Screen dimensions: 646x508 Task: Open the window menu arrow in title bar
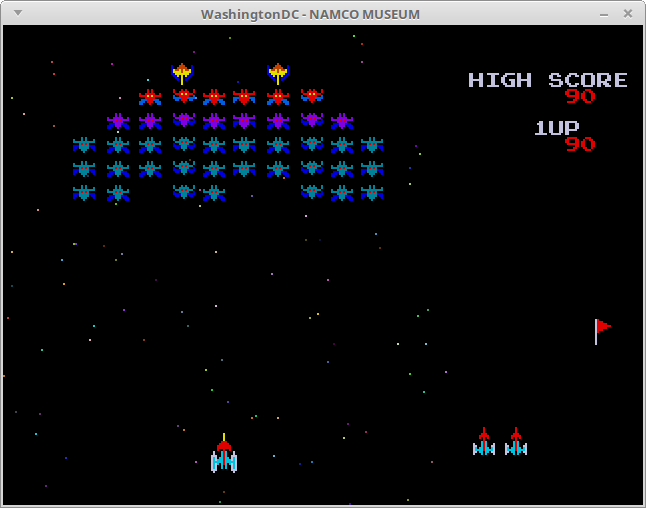click(x=18, y=13)
